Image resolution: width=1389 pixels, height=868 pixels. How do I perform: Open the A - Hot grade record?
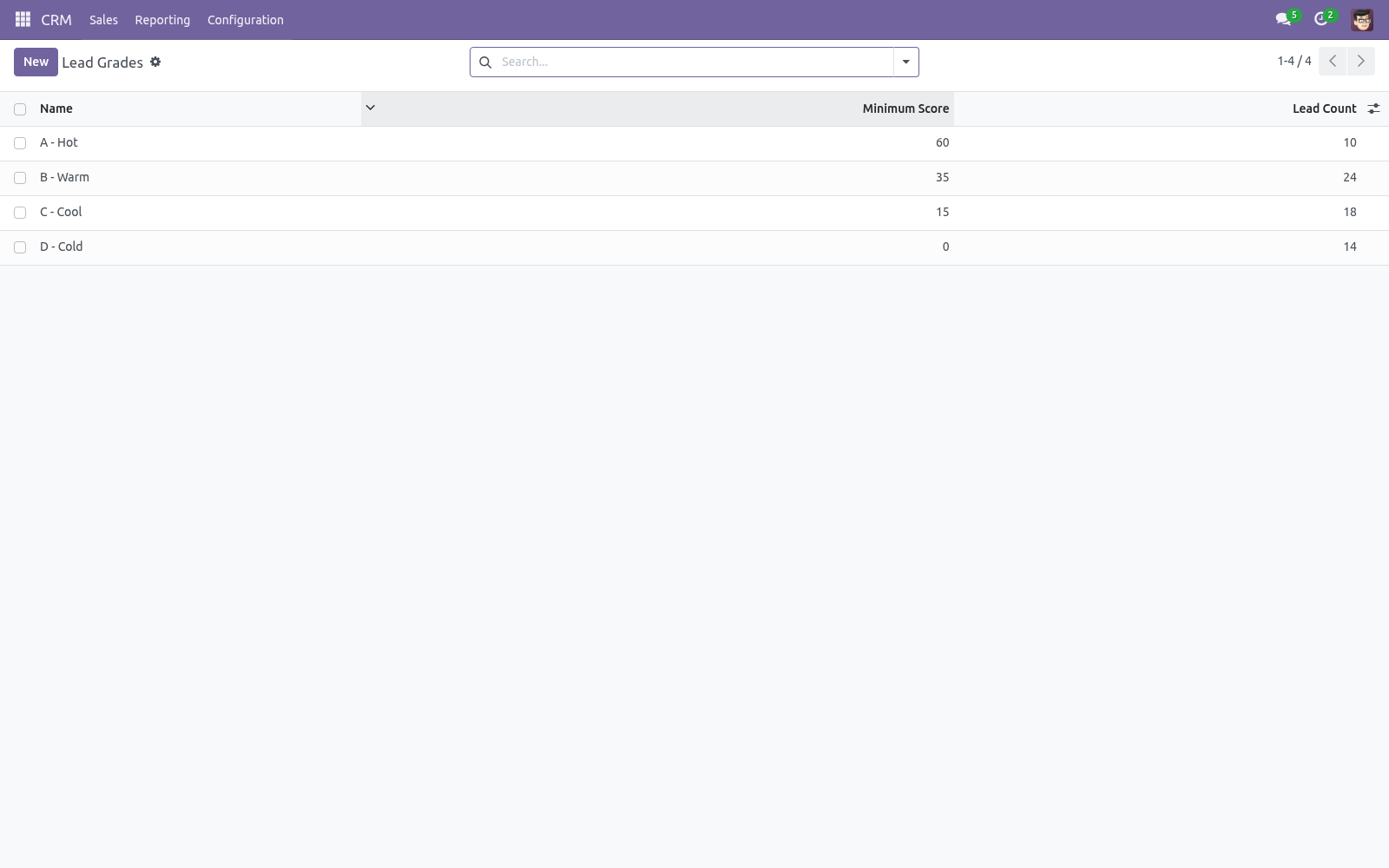[59, 142]
